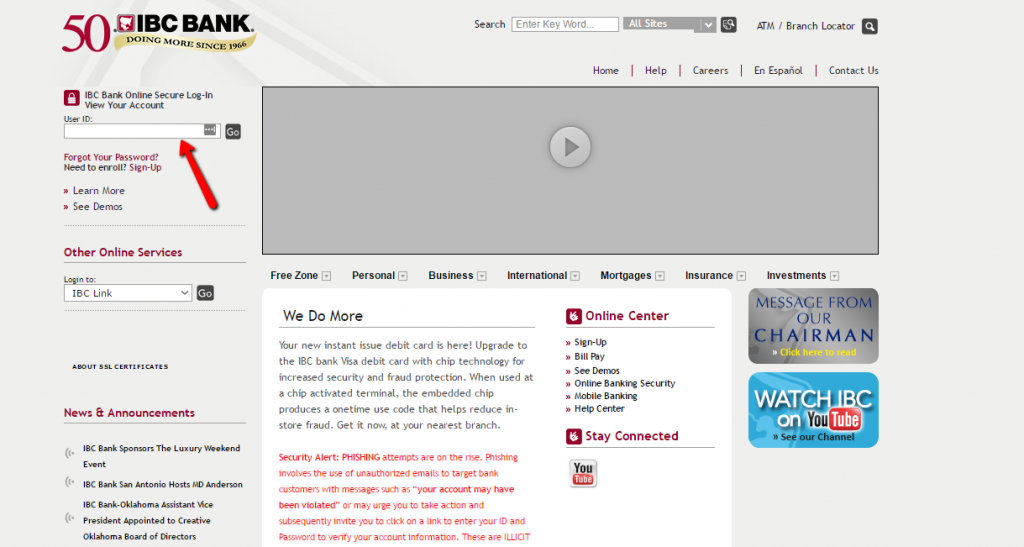Image resolution: width=1024 pixels, height=547 pixels.
Task: Open See Demos link under log-in
Action: 97,206
